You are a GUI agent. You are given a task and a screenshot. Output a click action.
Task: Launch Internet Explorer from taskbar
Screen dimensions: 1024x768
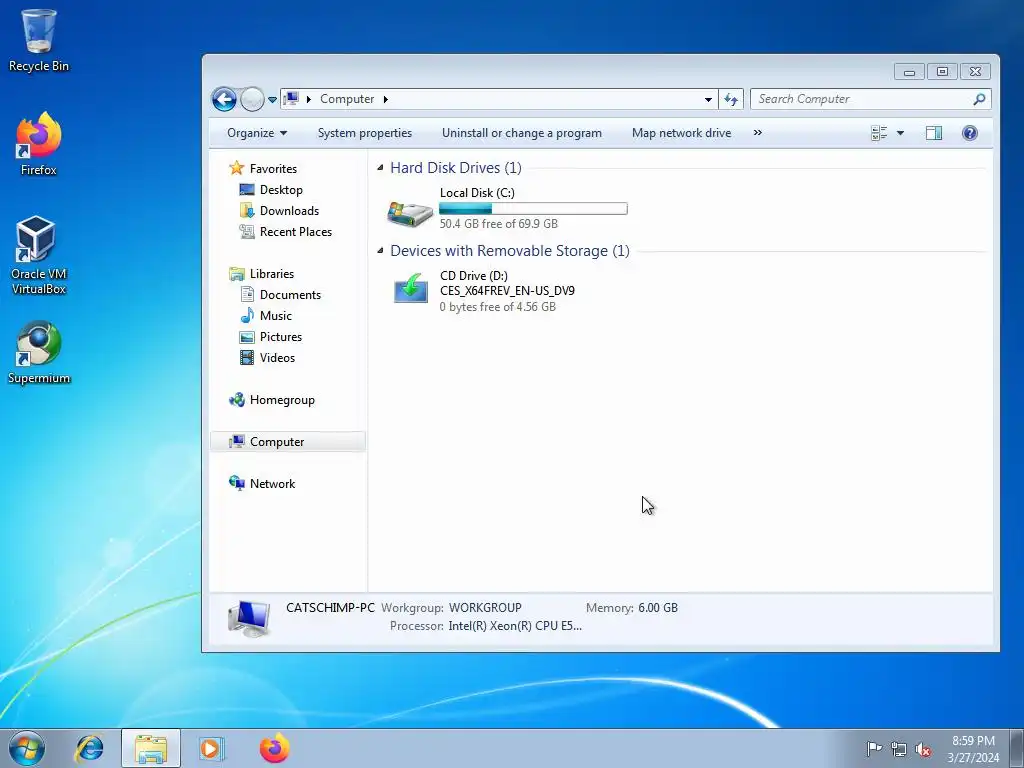tap(89, 748)
